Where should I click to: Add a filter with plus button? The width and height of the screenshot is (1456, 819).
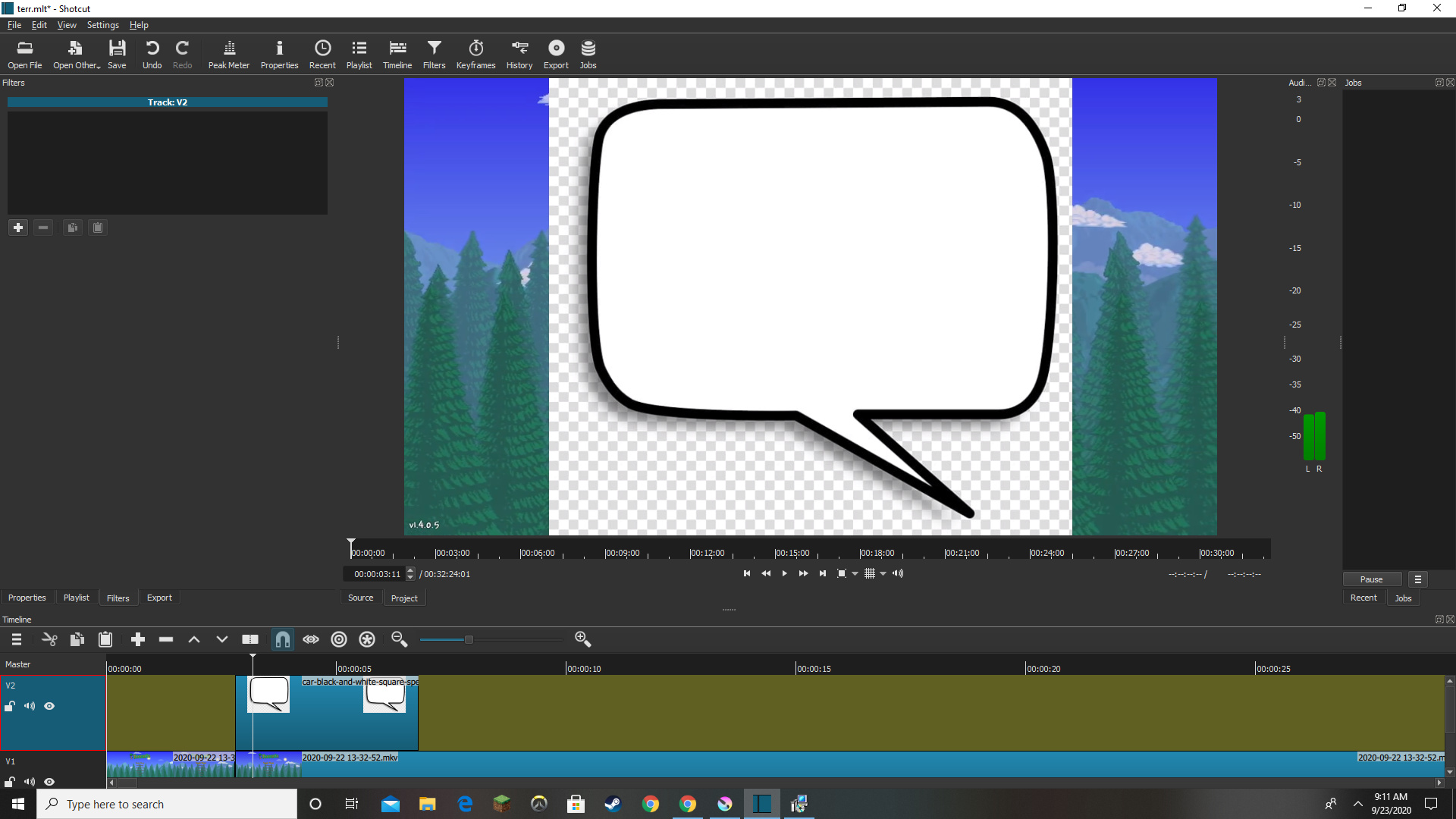pos(18,227)
